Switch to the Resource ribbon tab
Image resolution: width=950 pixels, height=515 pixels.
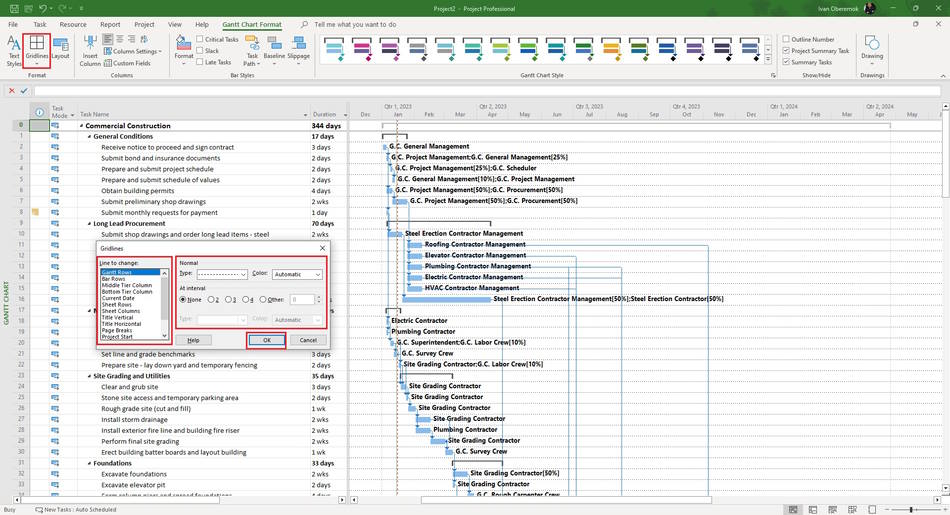click(73, 24)
